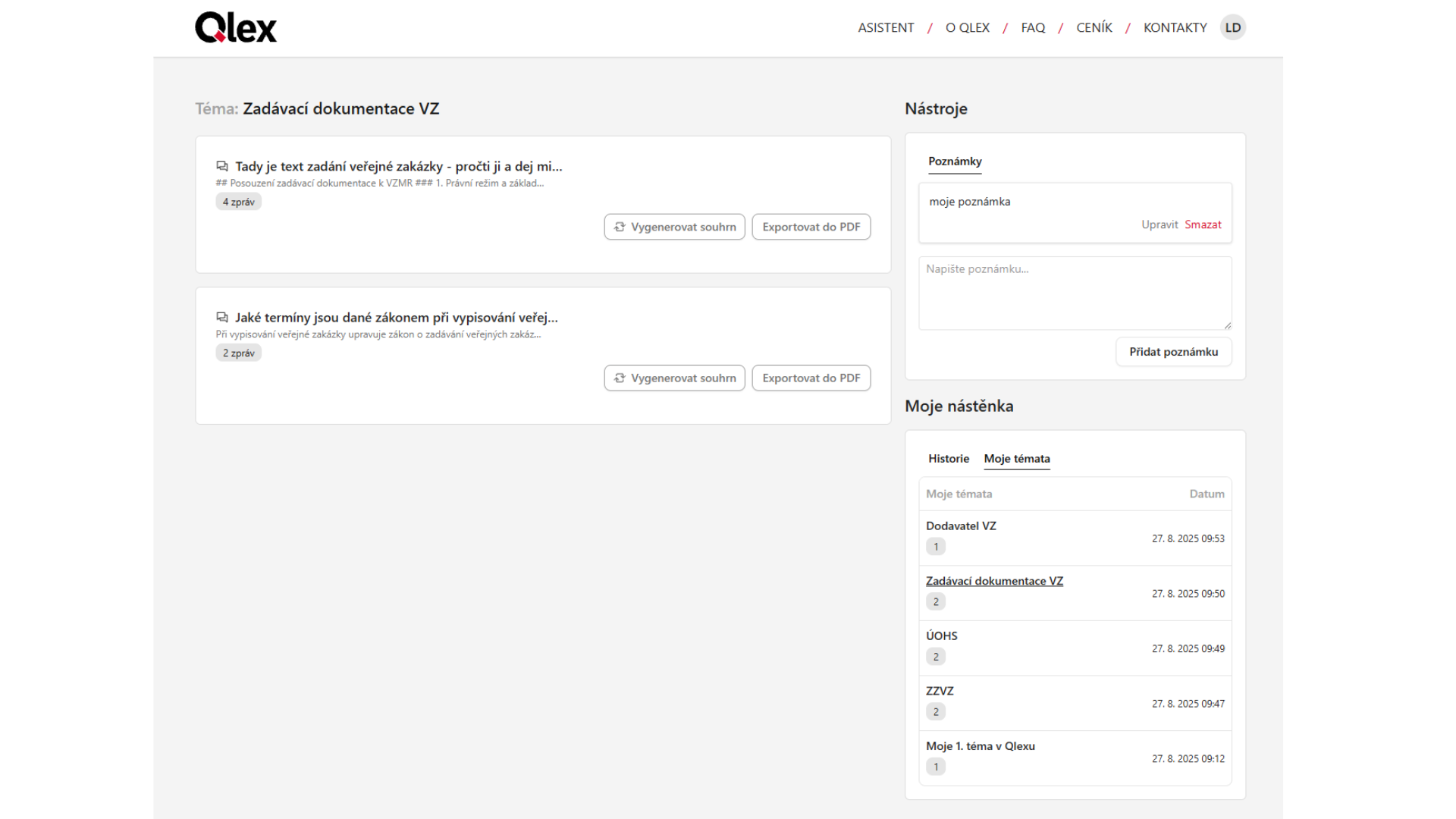This screenshot has height=819, width=1456.
Task: Open conversation 'Tady je text zadání veřejné zakázky'
Action: tap(399, 166)
